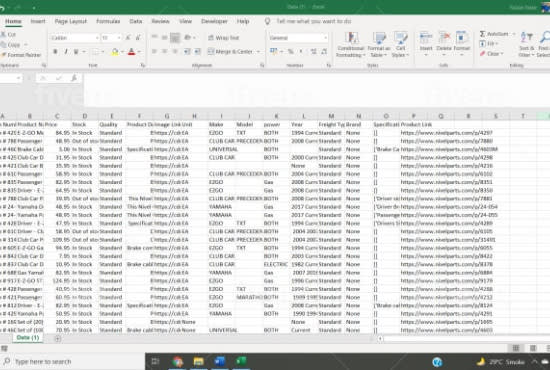The width and height of the screenshot is (550, 370).
Task: Switch to the Review tab
Action: pos(160,21)
